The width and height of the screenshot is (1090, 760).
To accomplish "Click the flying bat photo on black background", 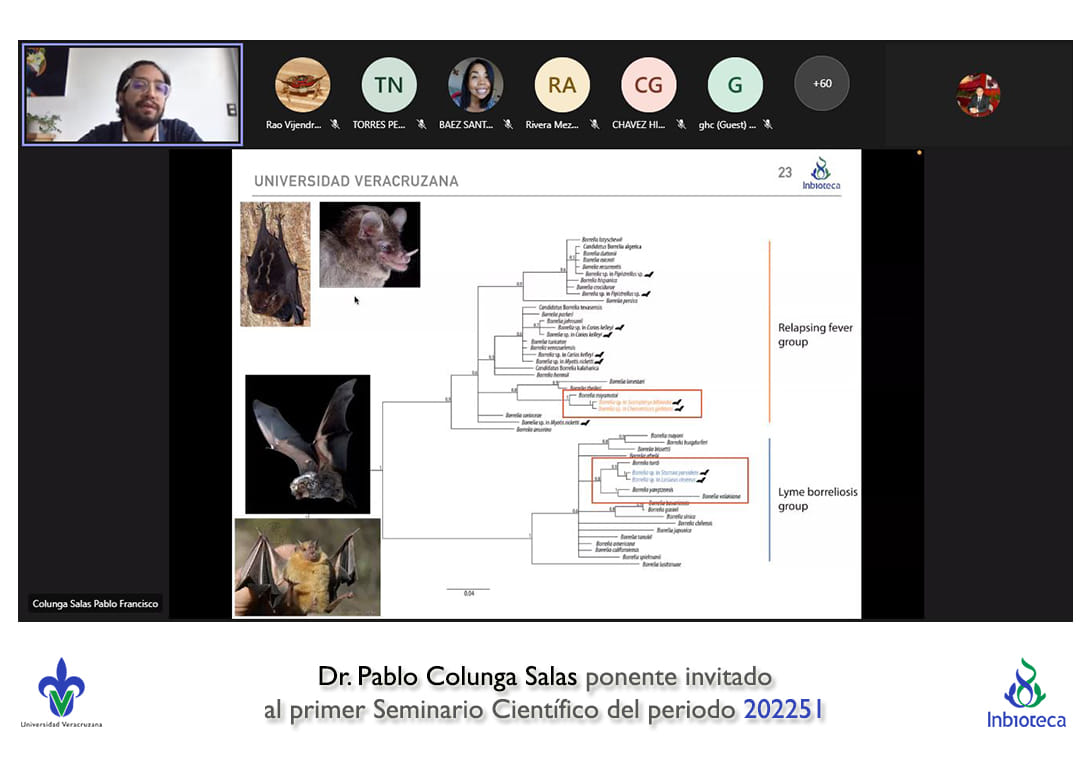I will 307,444.
